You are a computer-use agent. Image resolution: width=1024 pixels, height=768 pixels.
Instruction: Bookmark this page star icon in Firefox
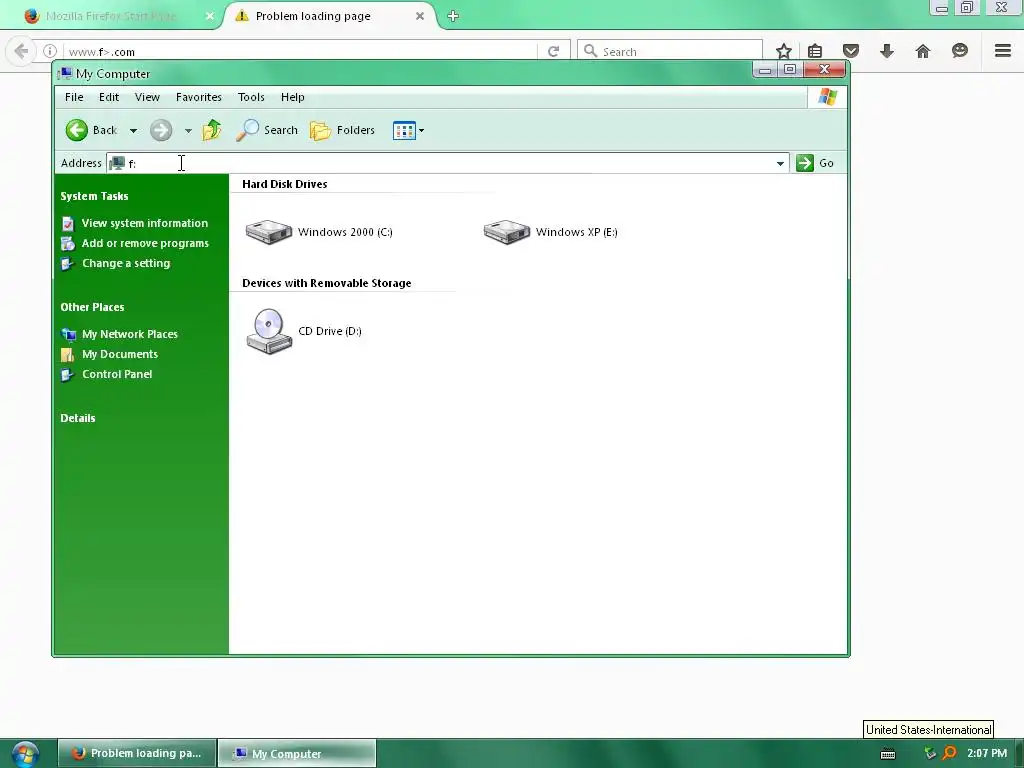(x=784, y=51)
